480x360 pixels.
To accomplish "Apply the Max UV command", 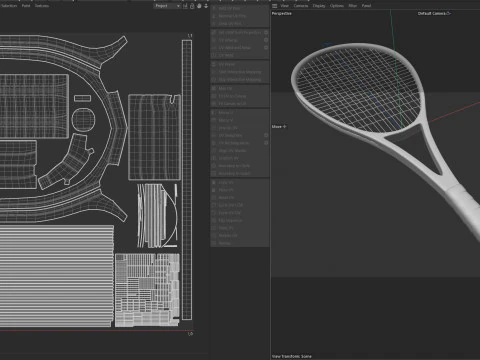I will point(240,89).
